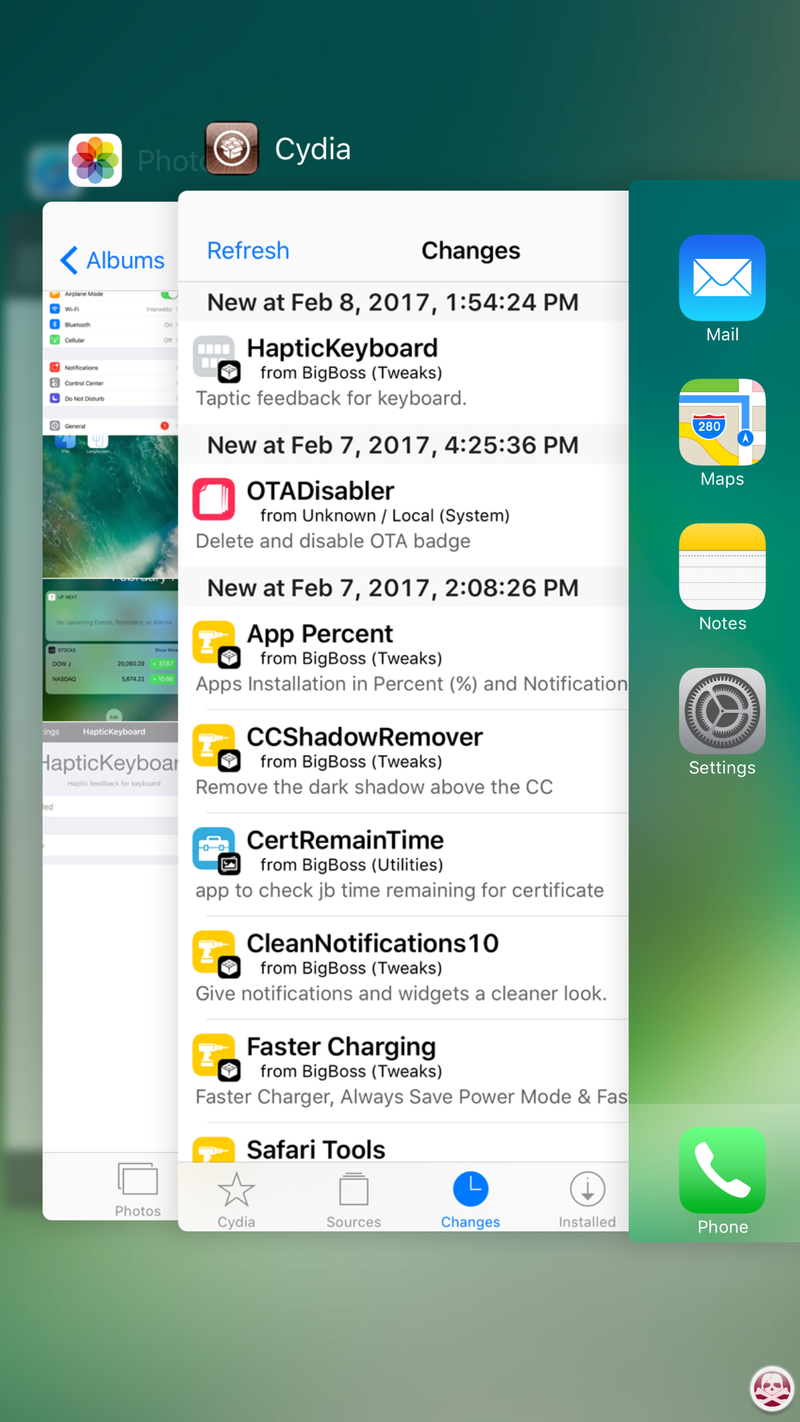Image resolution: width=800 pixels, height=1422 pixels.
Task: Open the Mail app icon
Action: [x=722, y=278]
